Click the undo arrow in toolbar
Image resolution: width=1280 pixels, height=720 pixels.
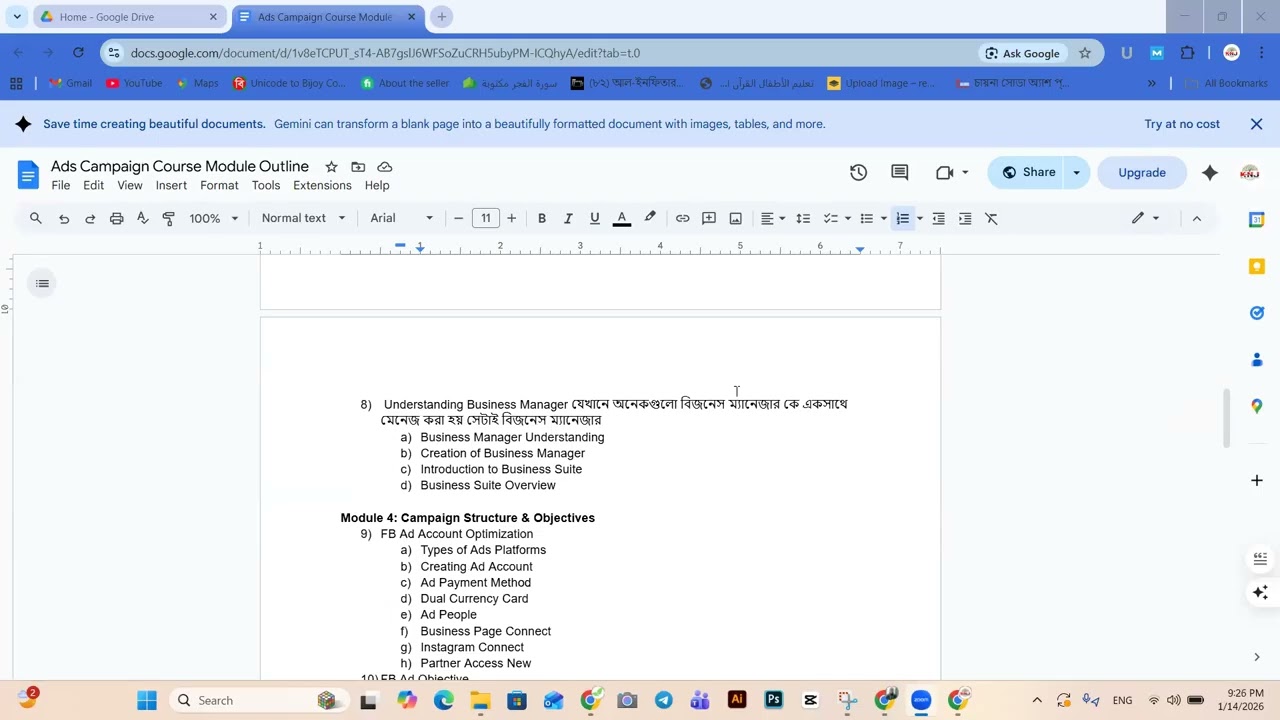click(x=64, y=218)
